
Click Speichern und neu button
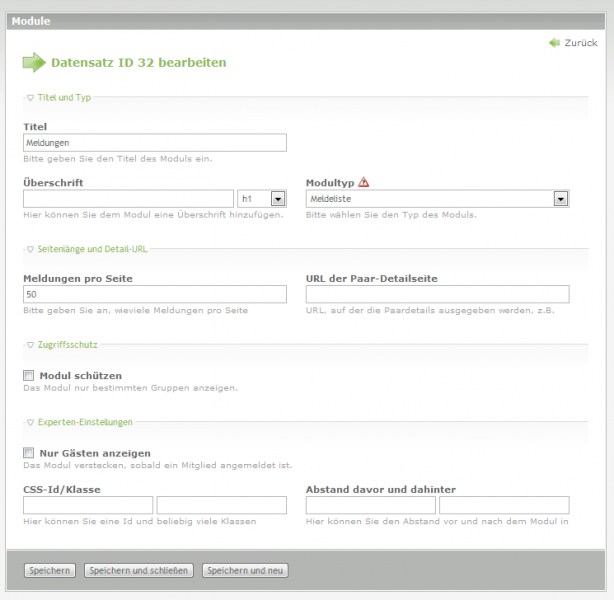tap(246, 570)
